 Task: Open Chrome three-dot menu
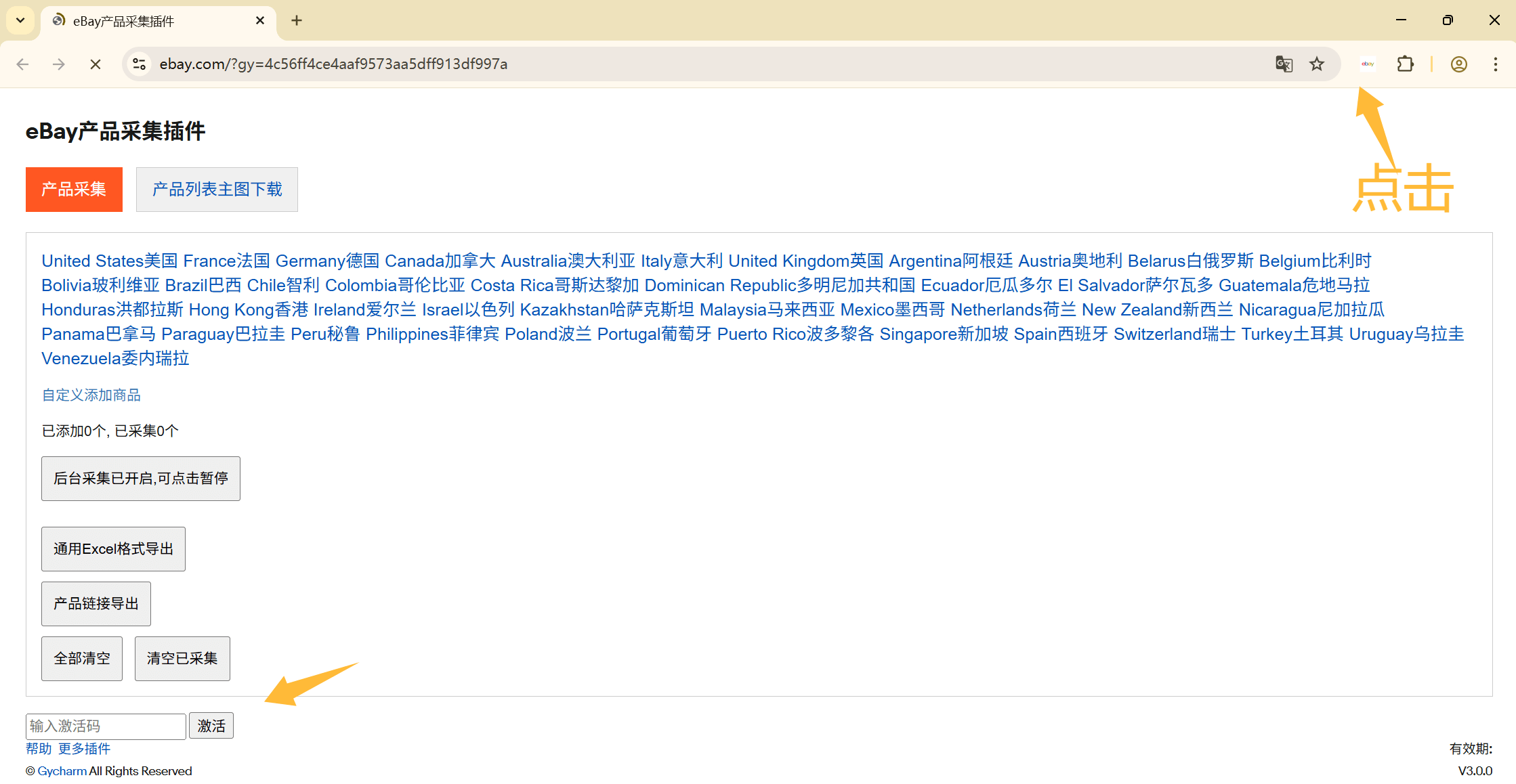(x=1496, y=64)
